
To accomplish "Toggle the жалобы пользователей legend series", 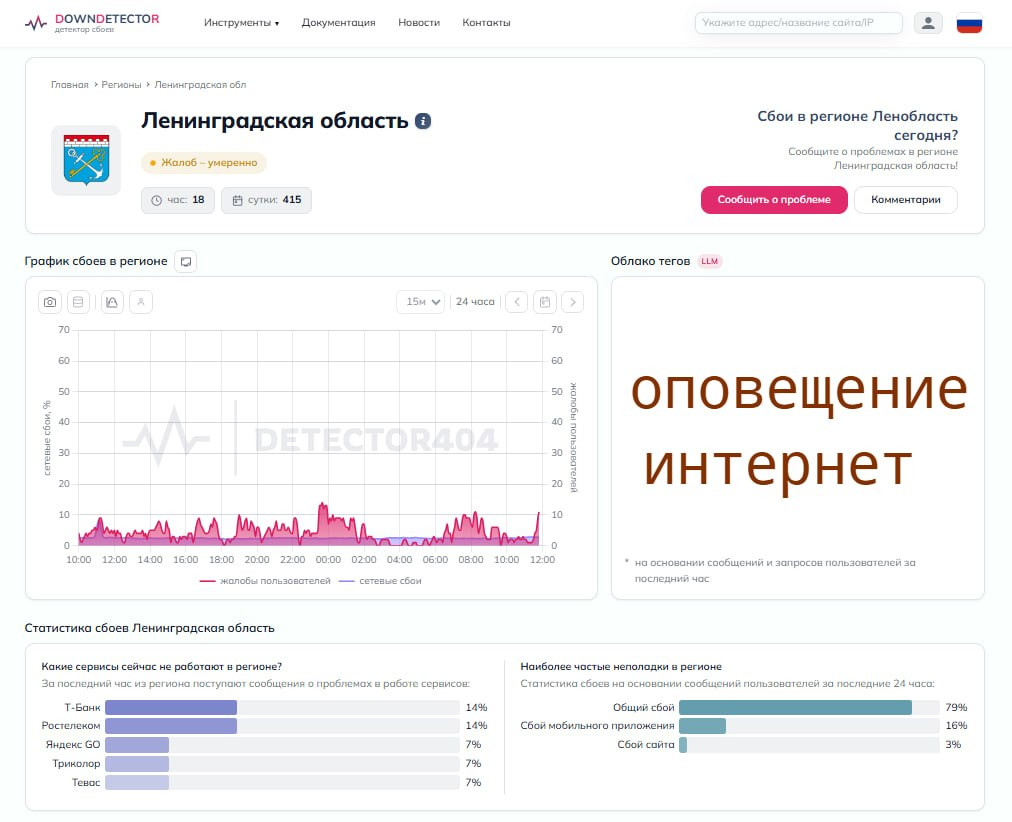I will (265, 581).
